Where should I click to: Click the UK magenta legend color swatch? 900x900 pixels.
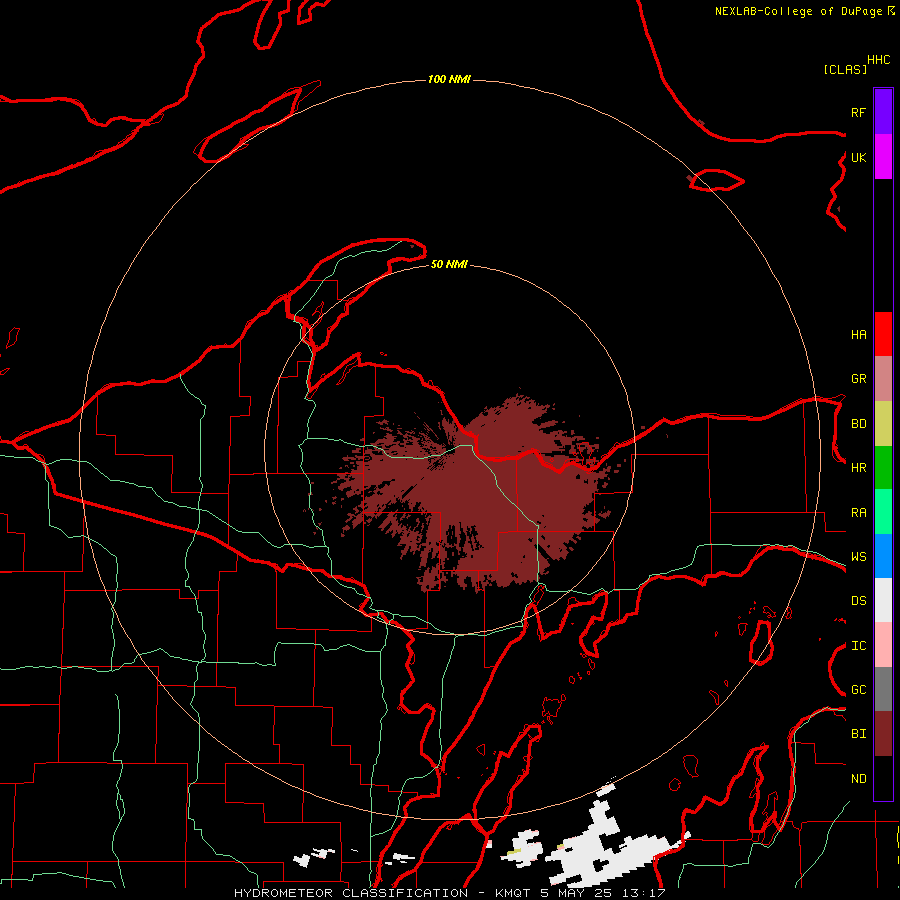[x=883, y=157]
